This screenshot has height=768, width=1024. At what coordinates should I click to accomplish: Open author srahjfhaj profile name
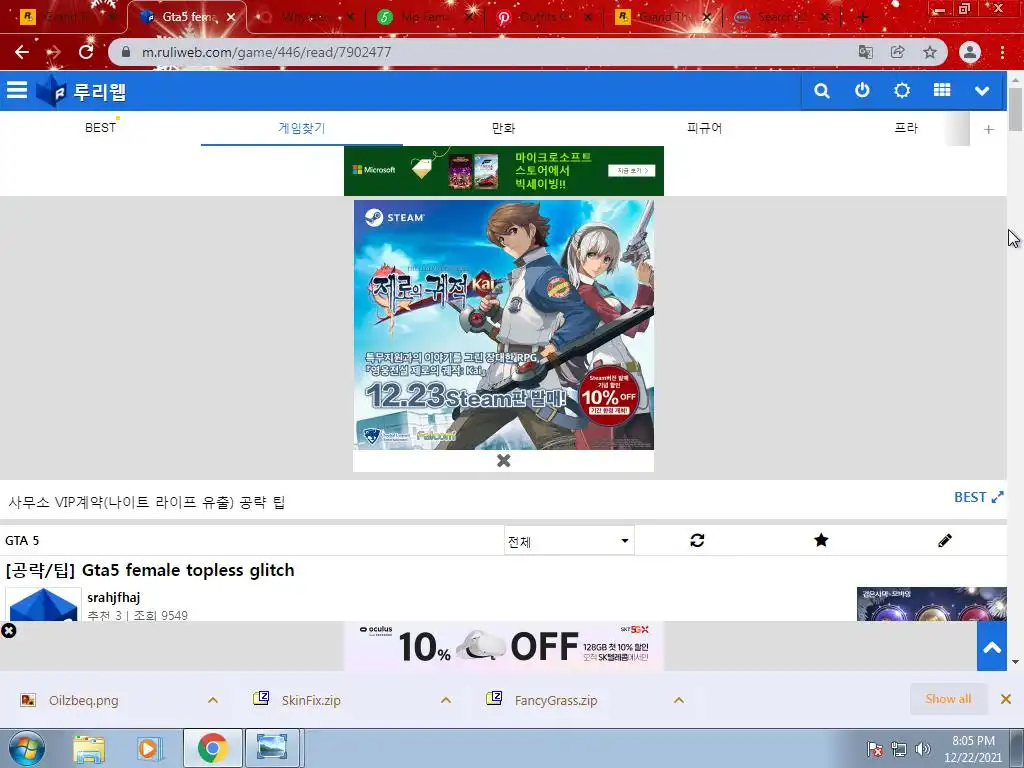click(x=114, y=597)
